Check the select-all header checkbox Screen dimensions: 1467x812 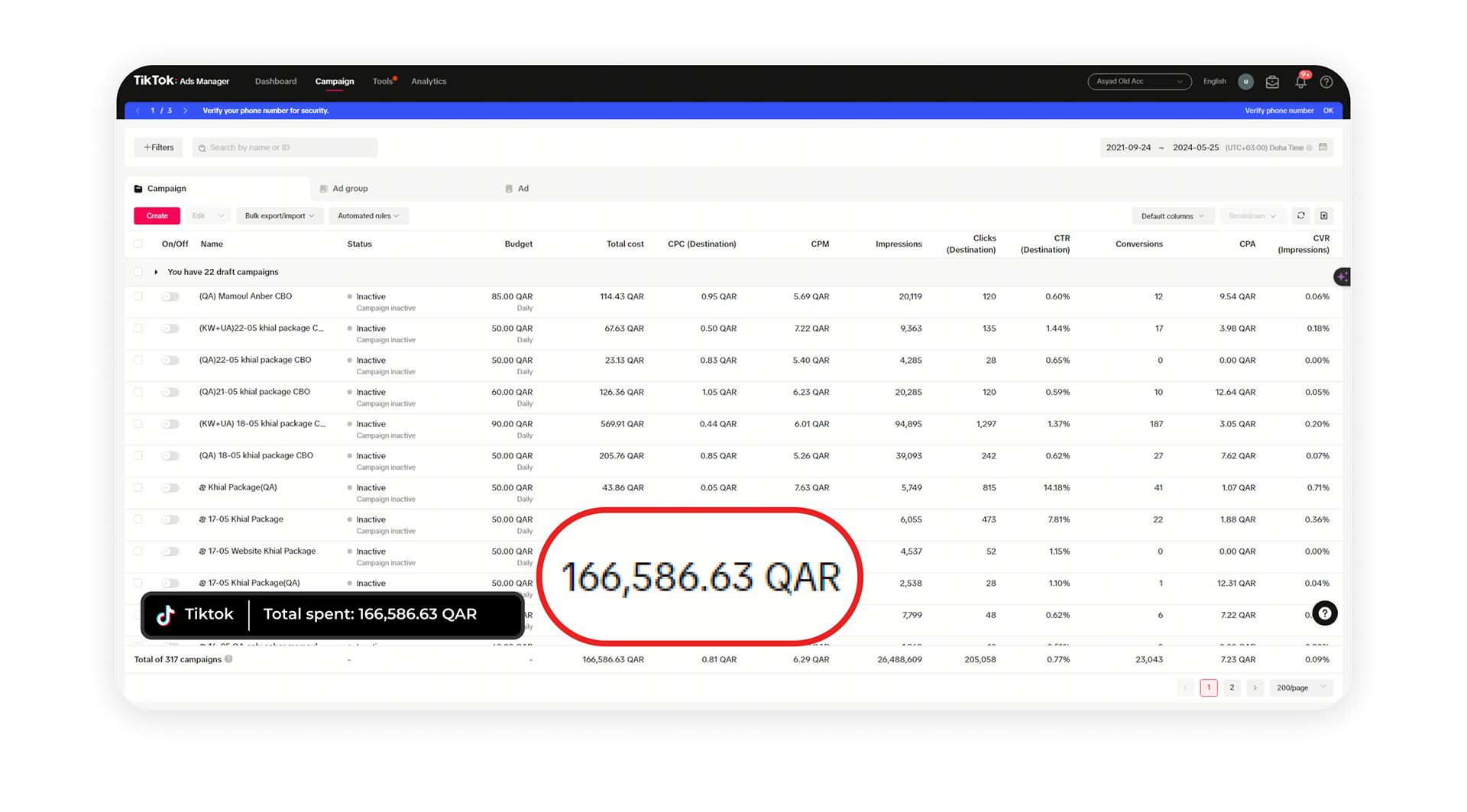tap(138, 244)
